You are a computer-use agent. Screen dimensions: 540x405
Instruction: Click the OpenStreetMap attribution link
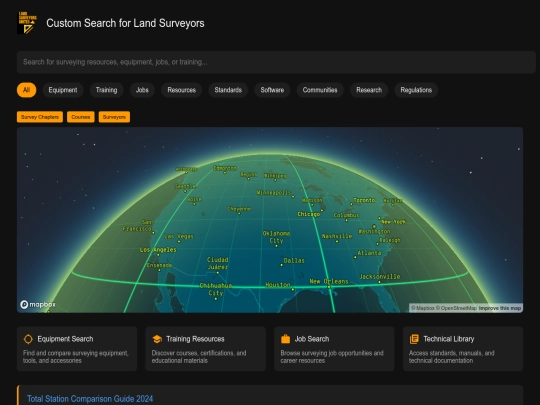[x=456, y=308]
